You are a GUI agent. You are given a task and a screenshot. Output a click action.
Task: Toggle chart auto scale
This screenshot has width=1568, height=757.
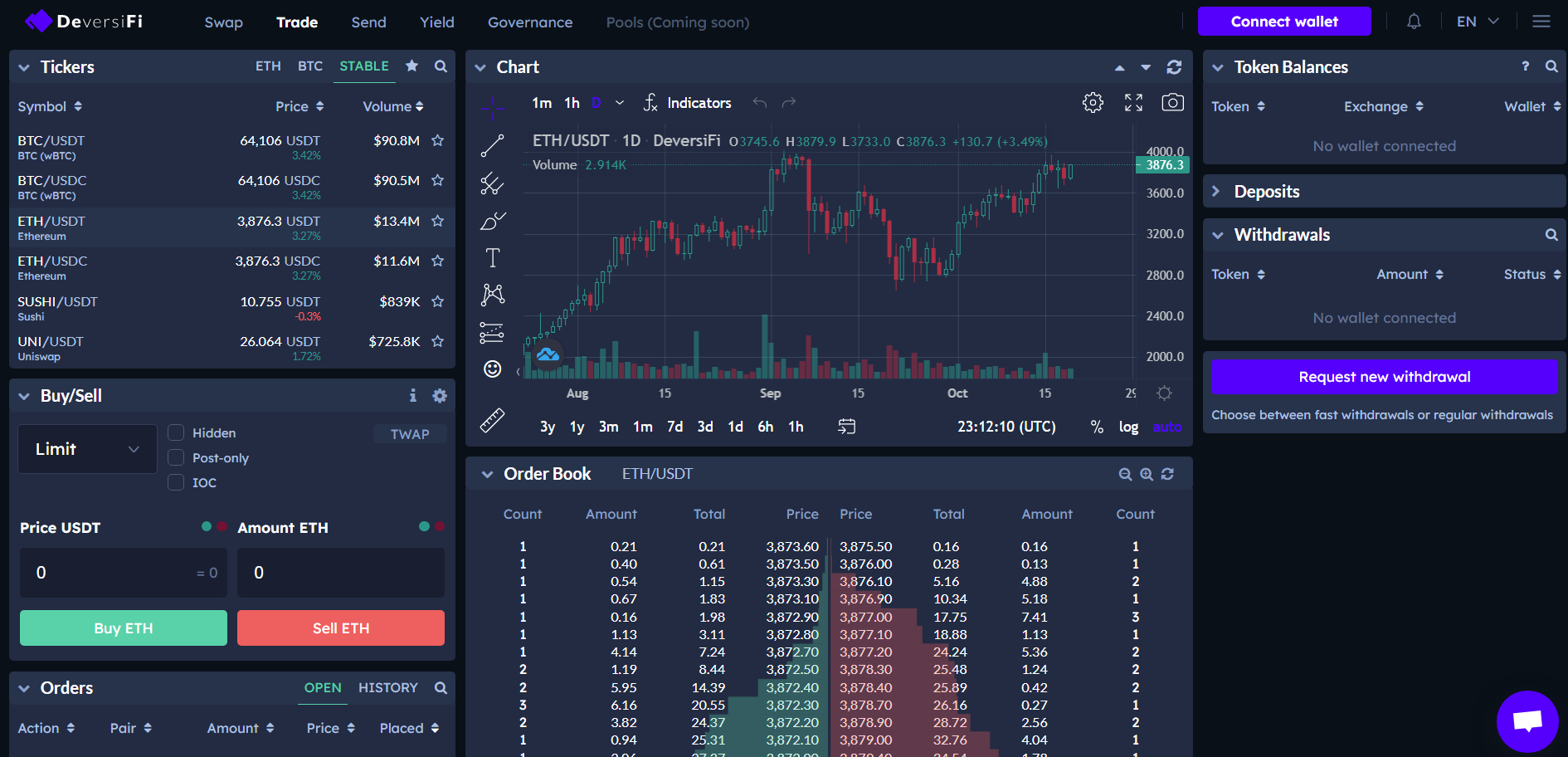coord(1166,427)
